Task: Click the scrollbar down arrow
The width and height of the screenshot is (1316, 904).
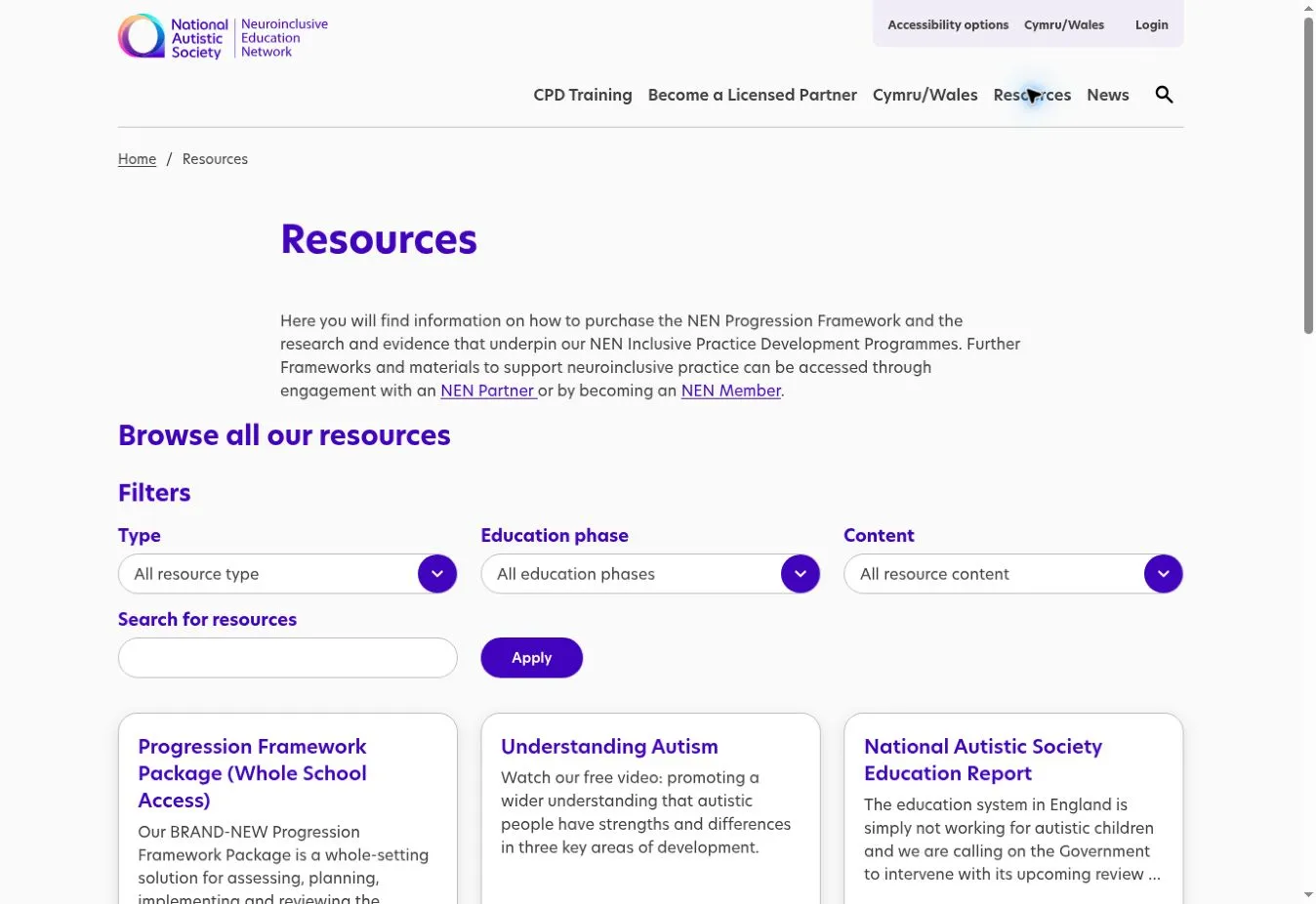Action: 1308,895
